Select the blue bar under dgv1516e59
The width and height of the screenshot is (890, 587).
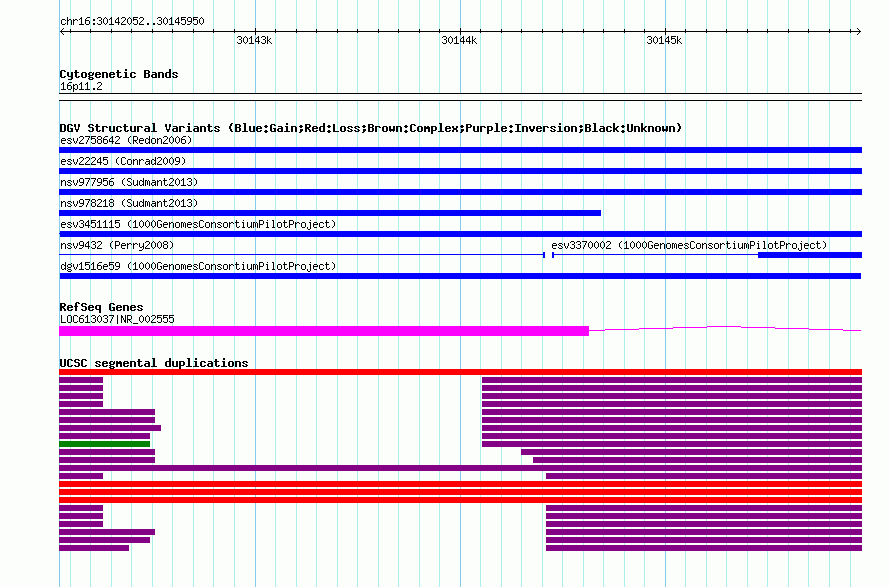(460, 276)
